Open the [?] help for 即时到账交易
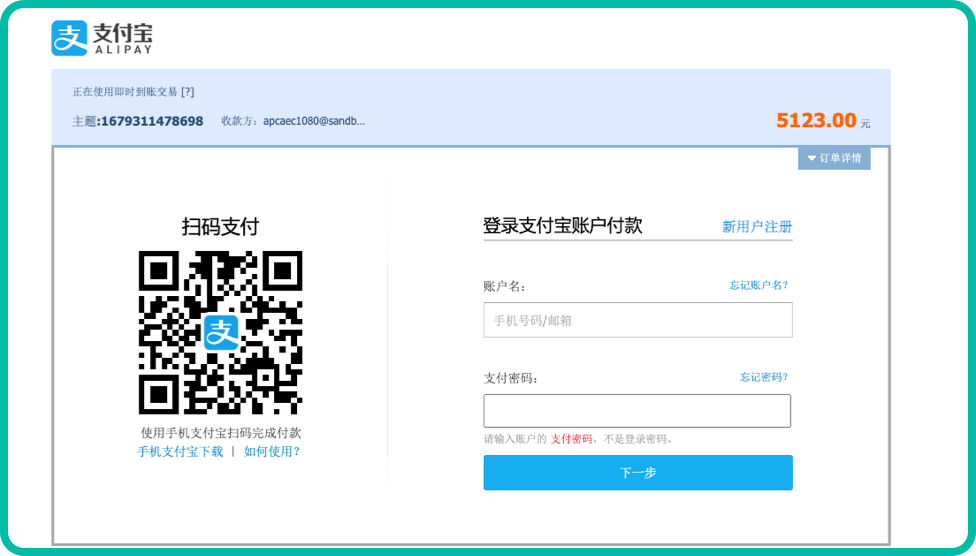 click(187, 92)
